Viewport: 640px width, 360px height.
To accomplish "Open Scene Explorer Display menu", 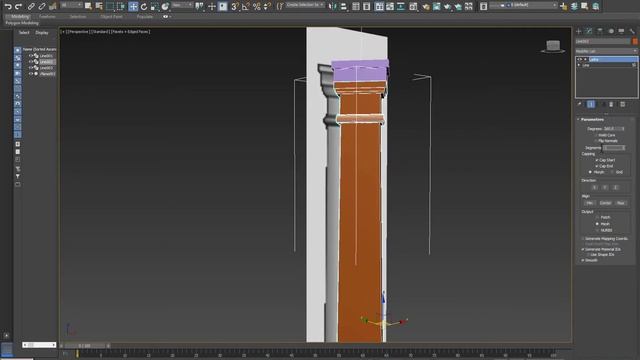I will click(42, 32).
